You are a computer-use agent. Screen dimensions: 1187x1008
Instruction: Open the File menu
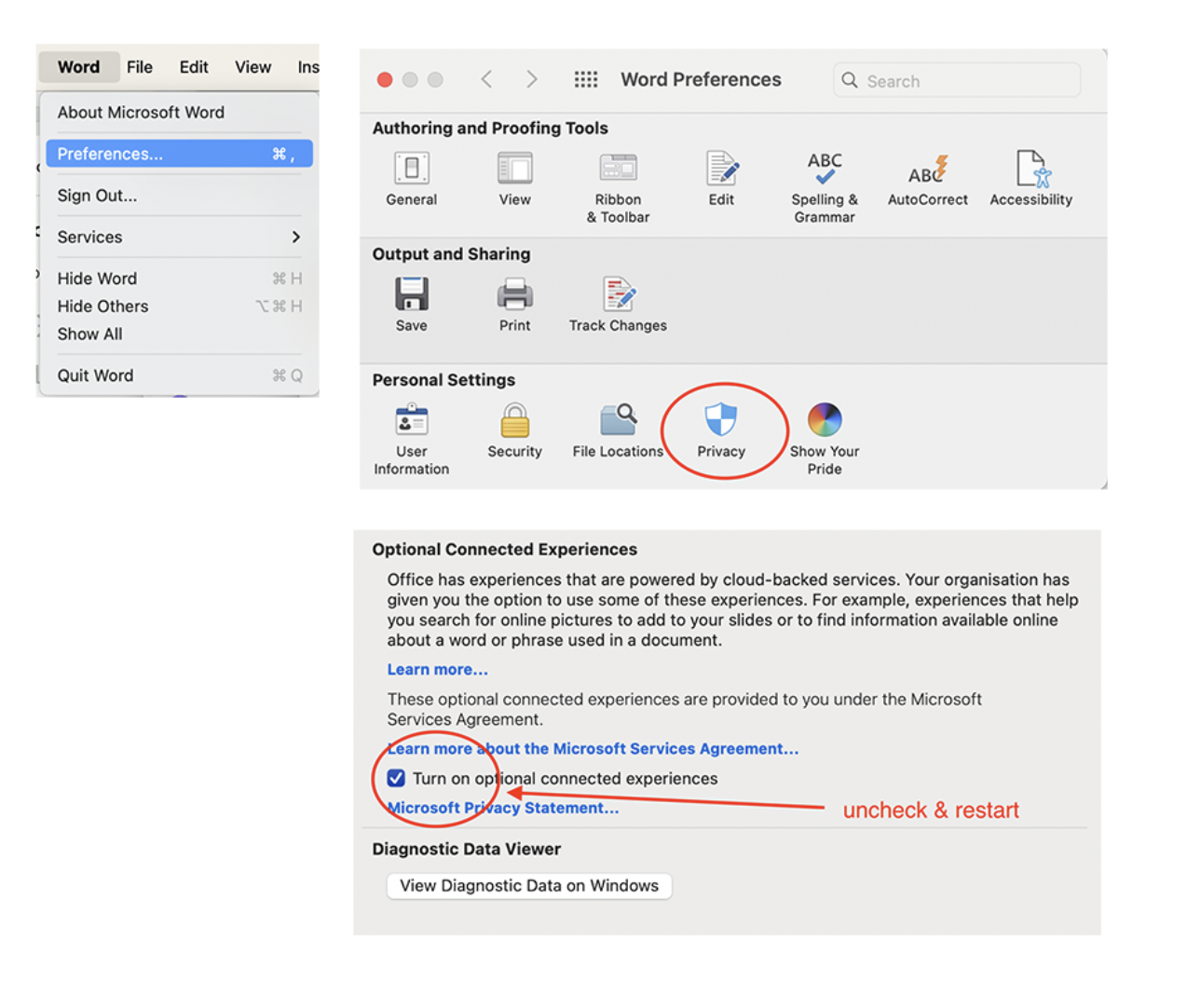(x=139, y=67)
